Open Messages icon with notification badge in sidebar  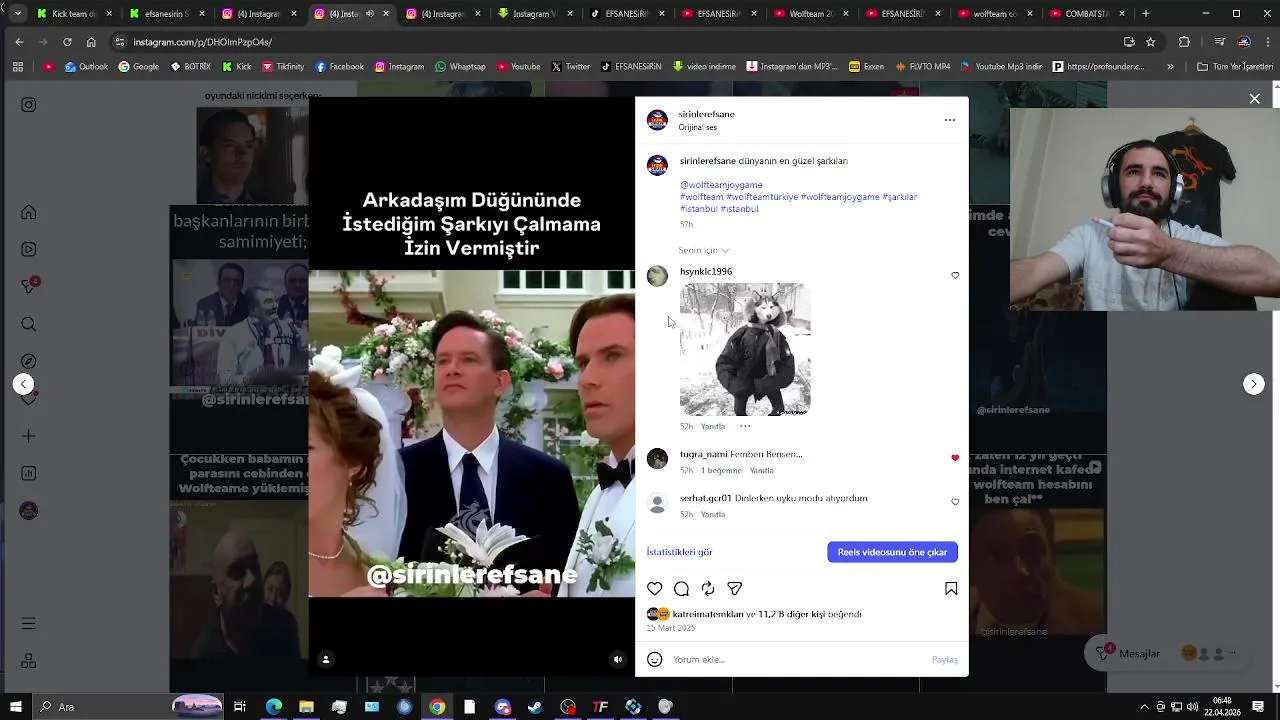pyautogui.click(x=29, y=286)
